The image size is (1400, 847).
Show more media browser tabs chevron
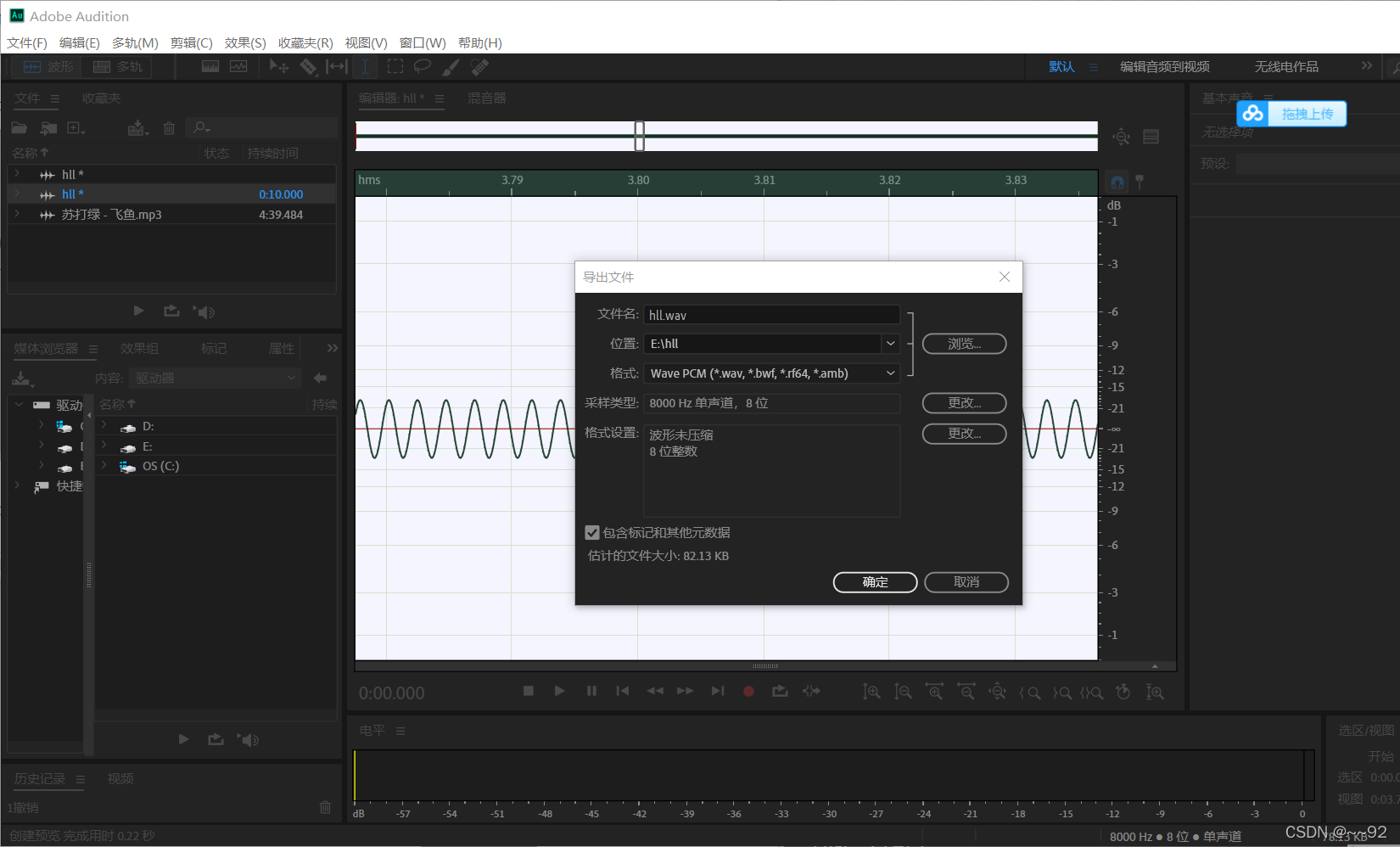coord(333,349)
